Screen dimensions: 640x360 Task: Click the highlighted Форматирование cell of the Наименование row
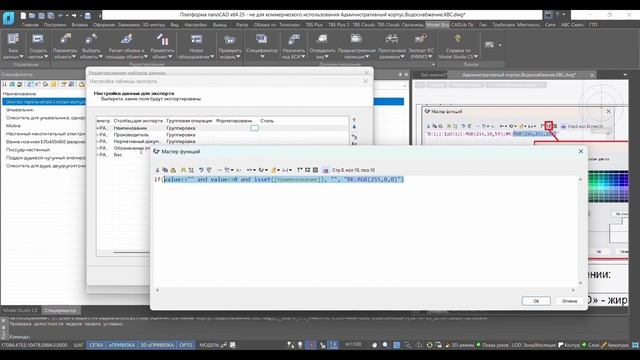click(254, 128)
